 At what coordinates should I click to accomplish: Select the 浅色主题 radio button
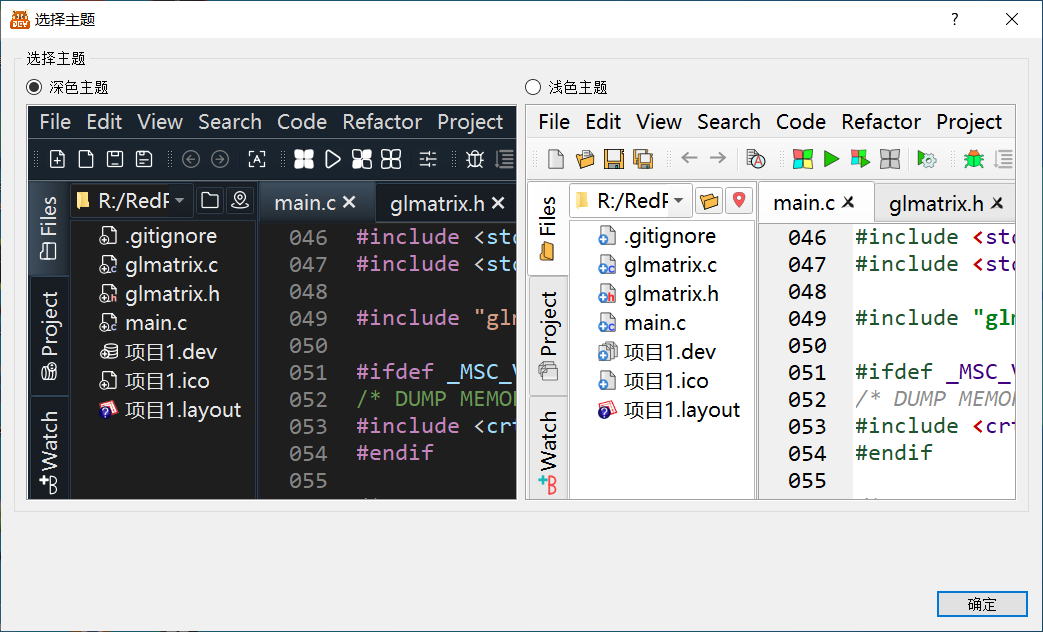coord(533,87)
